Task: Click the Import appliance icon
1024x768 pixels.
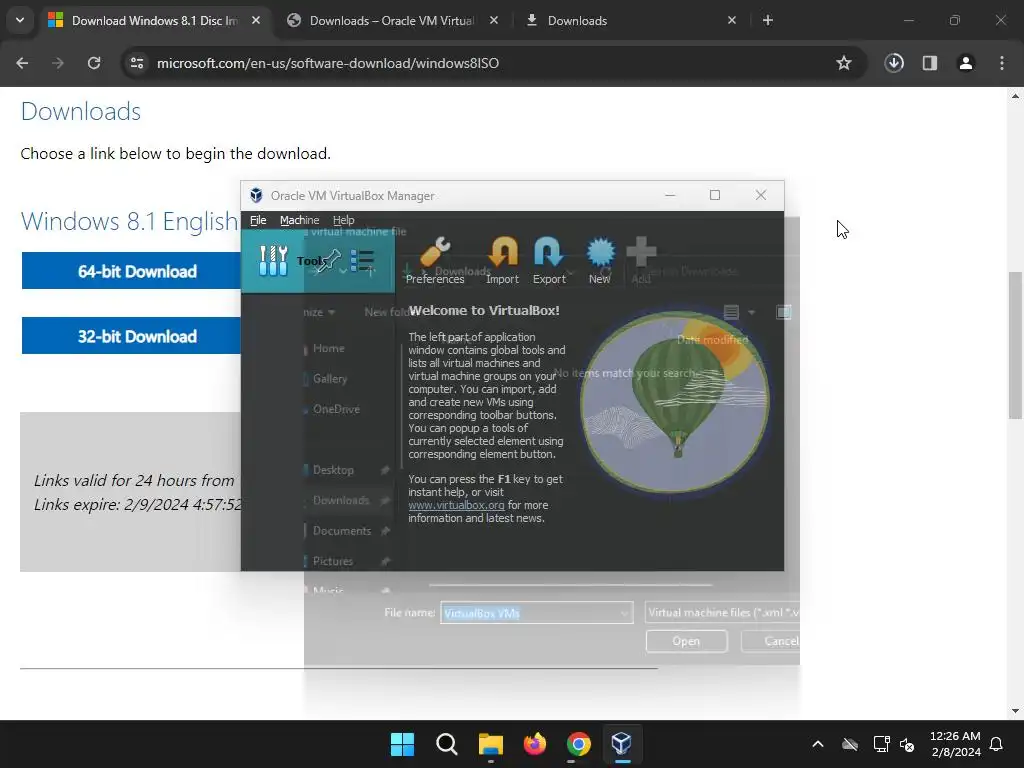Action: [502, 261]
